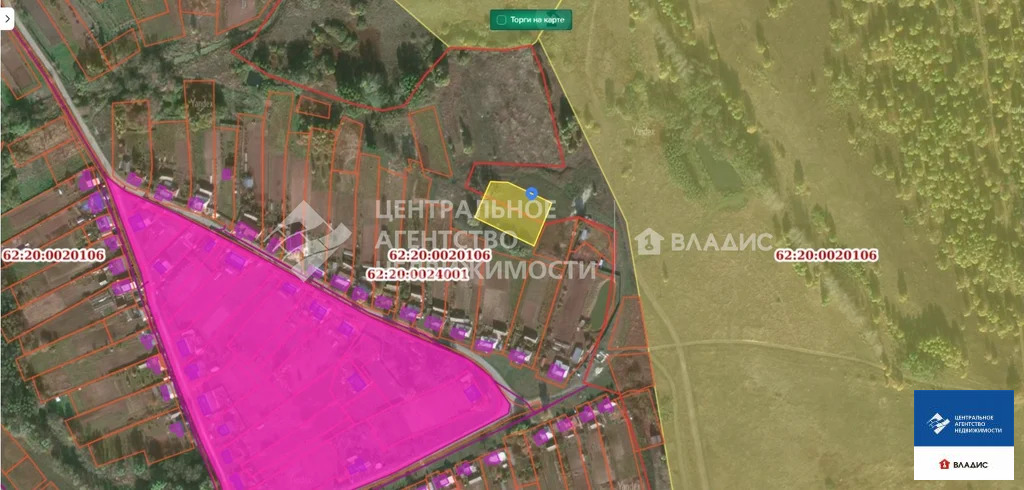Click the large red-outlined parcel north of the yellow parcel
Screen dimensions: 1024x490
[x=495, y=110]
